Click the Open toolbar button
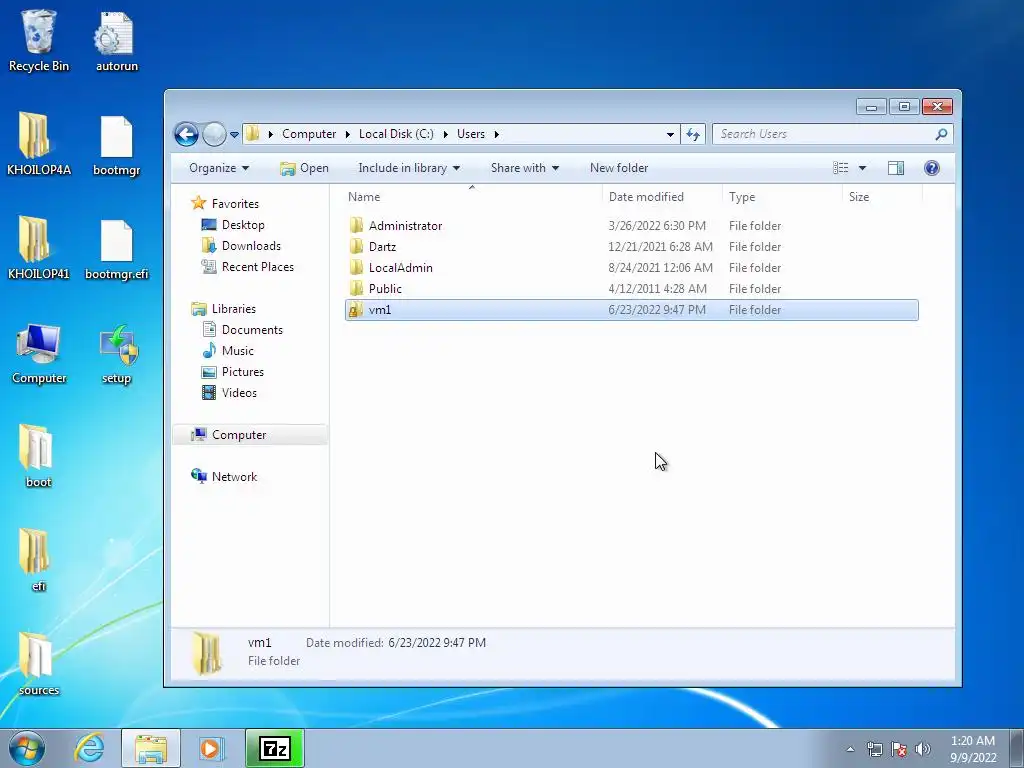The height and width of the screenshot is (768, 1024). 304,168
